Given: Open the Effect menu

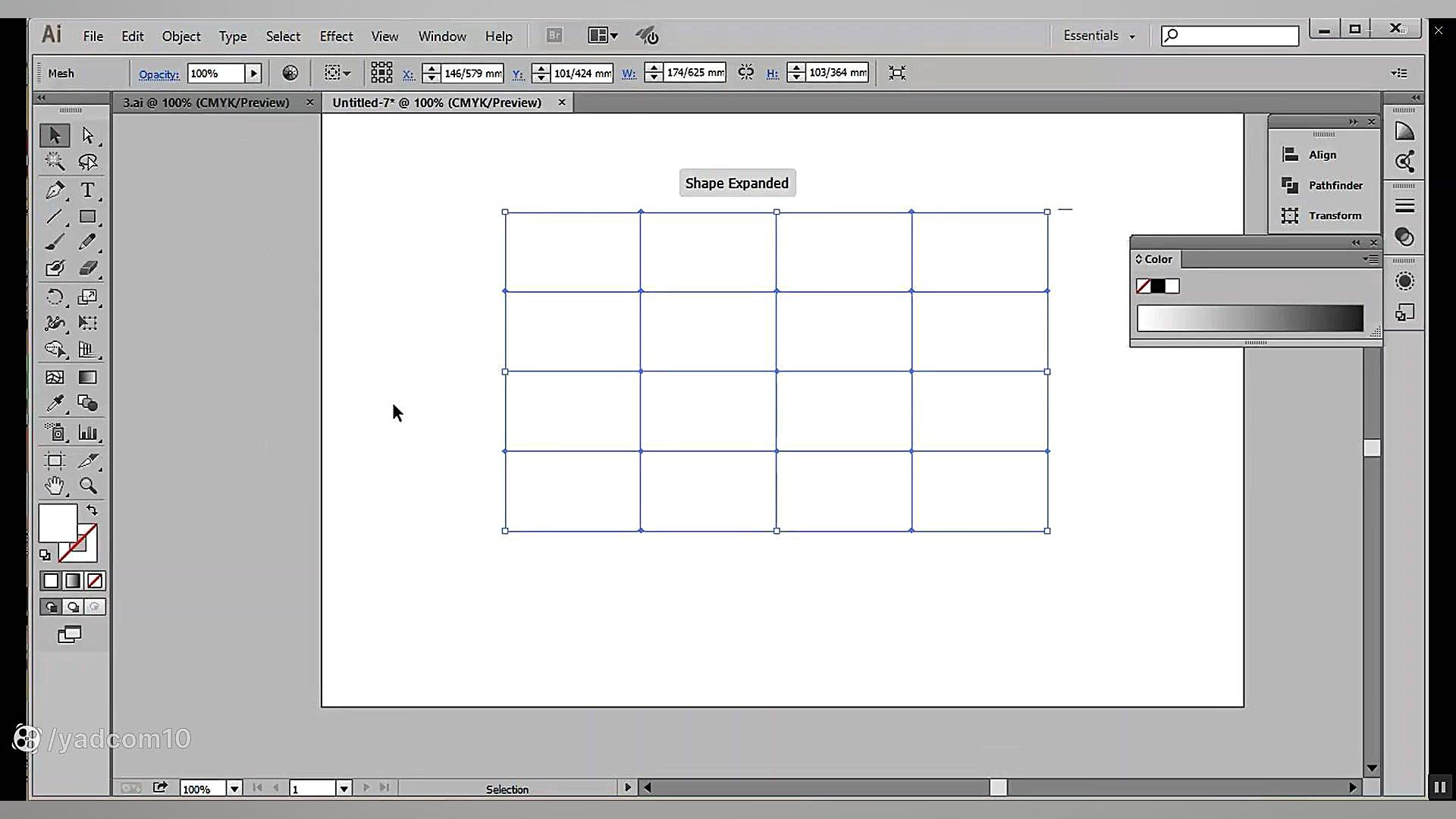Looking at the screenshot, I should (336, 36).
